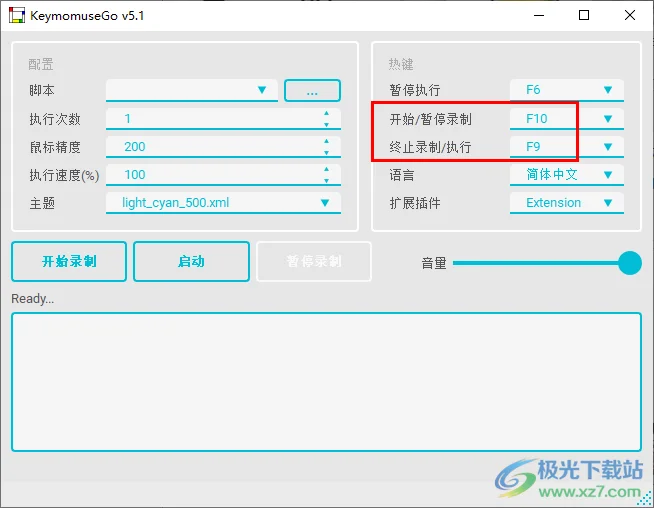
Task: Open the 主题 theme dropdown light_cyan_500.xml
Action: tap(223, 203)
